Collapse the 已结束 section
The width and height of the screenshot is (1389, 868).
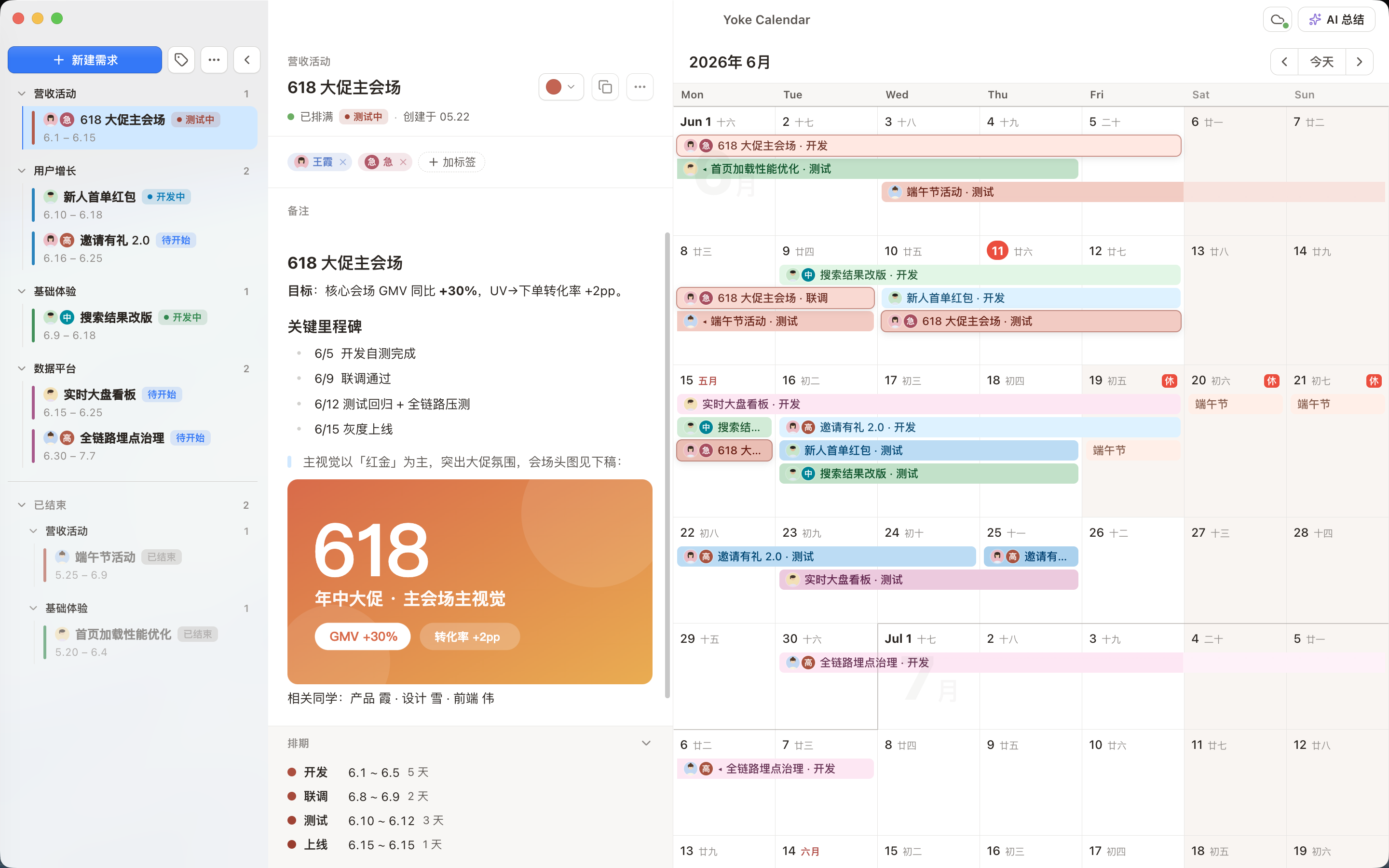coord(22,504)
